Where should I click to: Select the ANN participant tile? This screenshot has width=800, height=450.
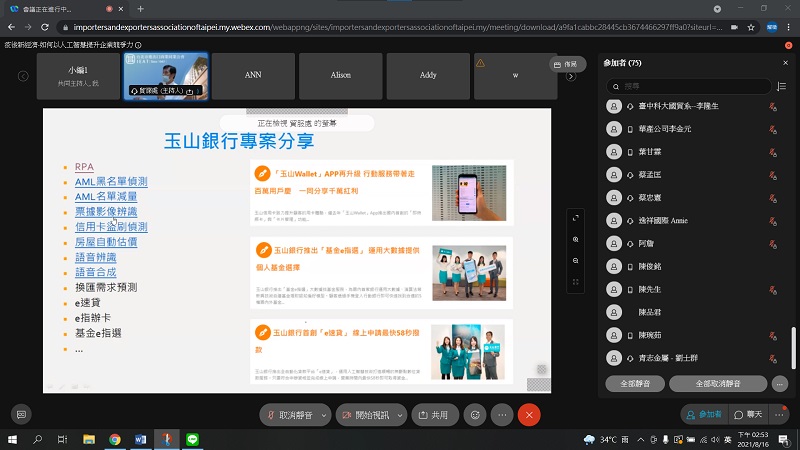click(x=253, y=76)
